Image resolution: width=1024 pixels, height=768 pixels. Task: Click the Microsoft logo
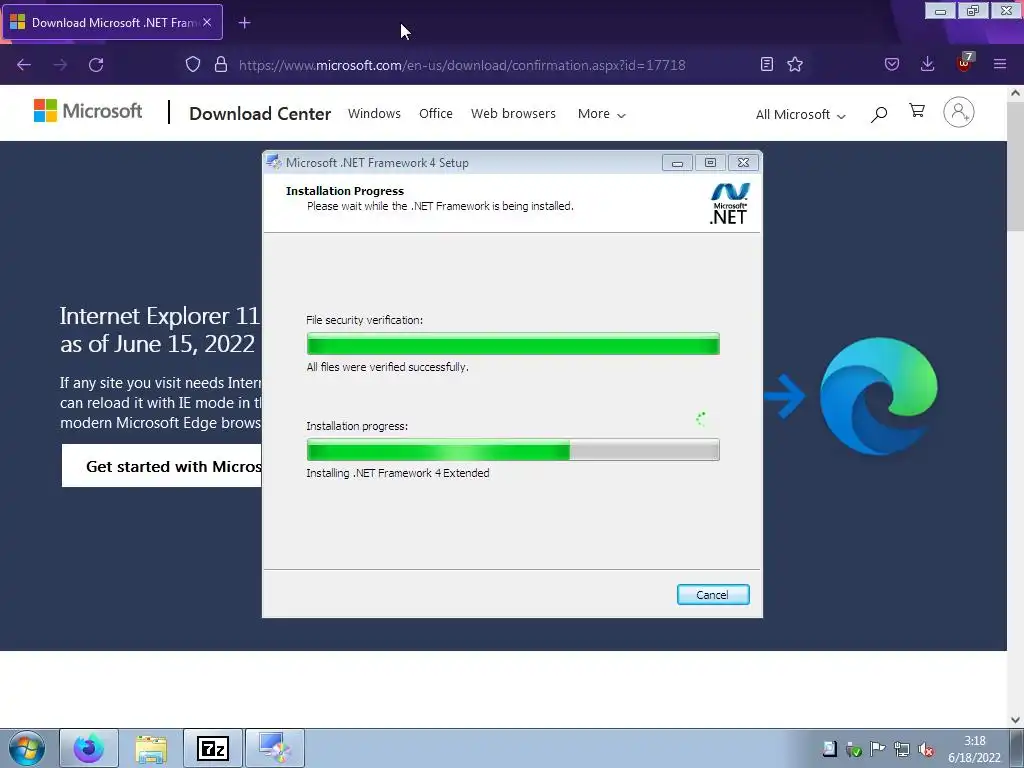[x=88, y=111]
